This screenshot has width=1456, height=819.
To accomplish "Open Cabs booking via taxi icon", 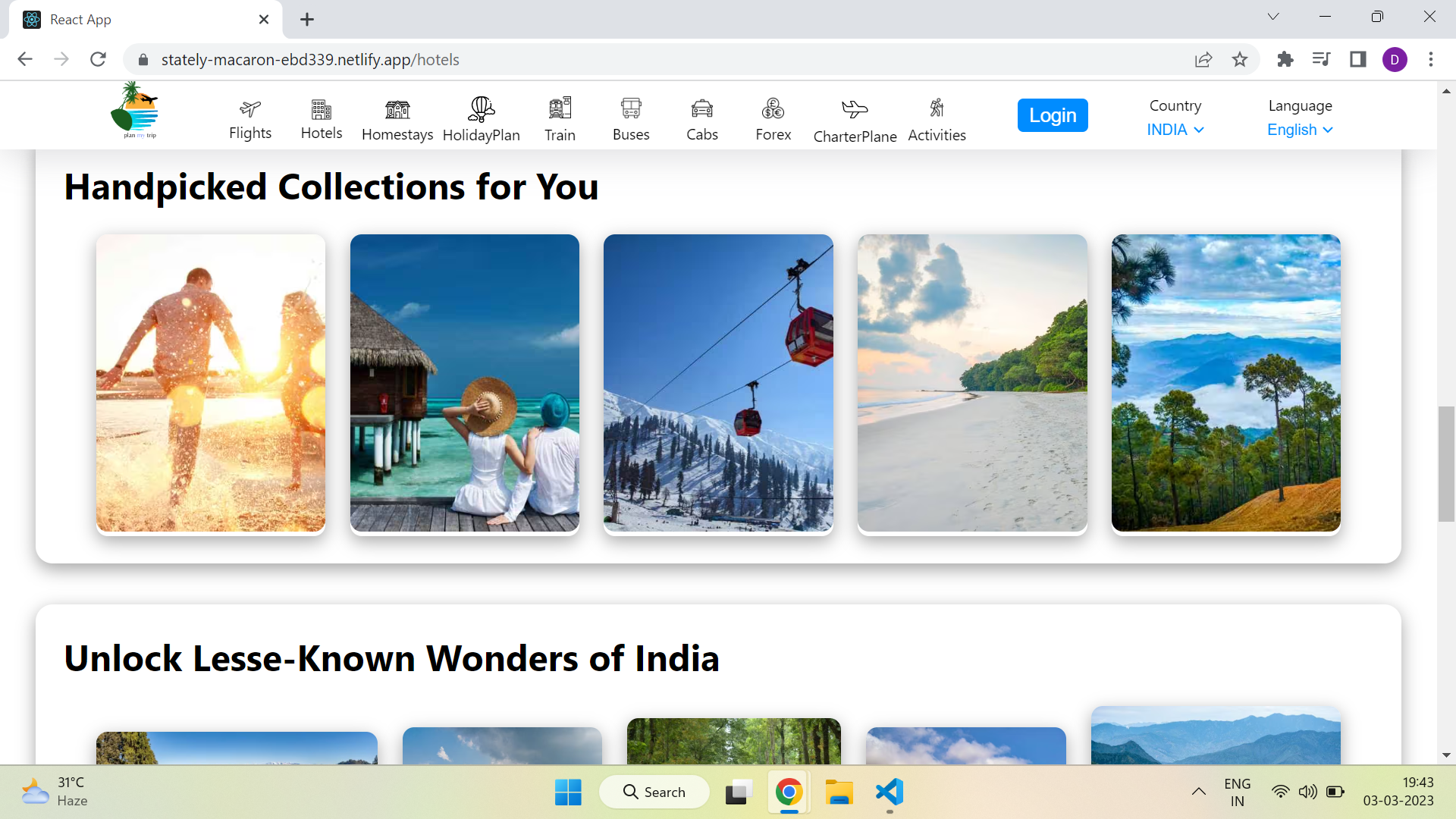I will click(x=701, y=108).
